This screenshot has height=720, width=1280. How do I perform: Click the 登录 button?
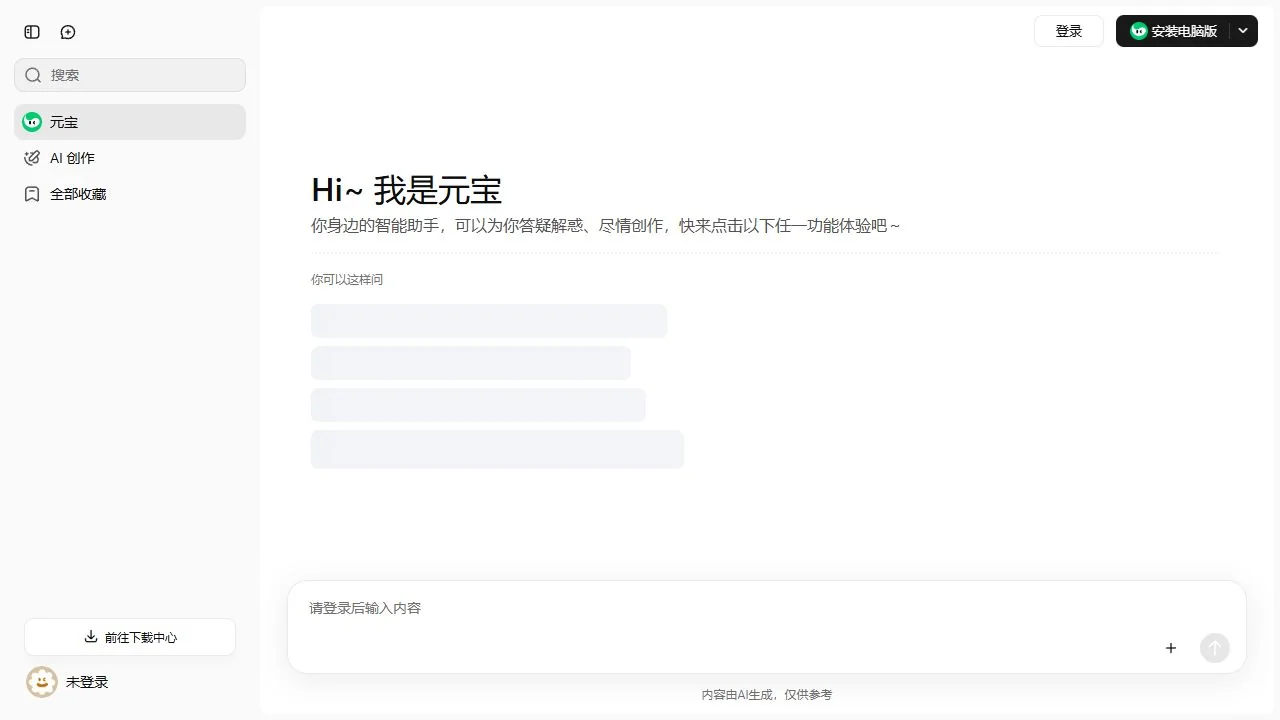1069,31
